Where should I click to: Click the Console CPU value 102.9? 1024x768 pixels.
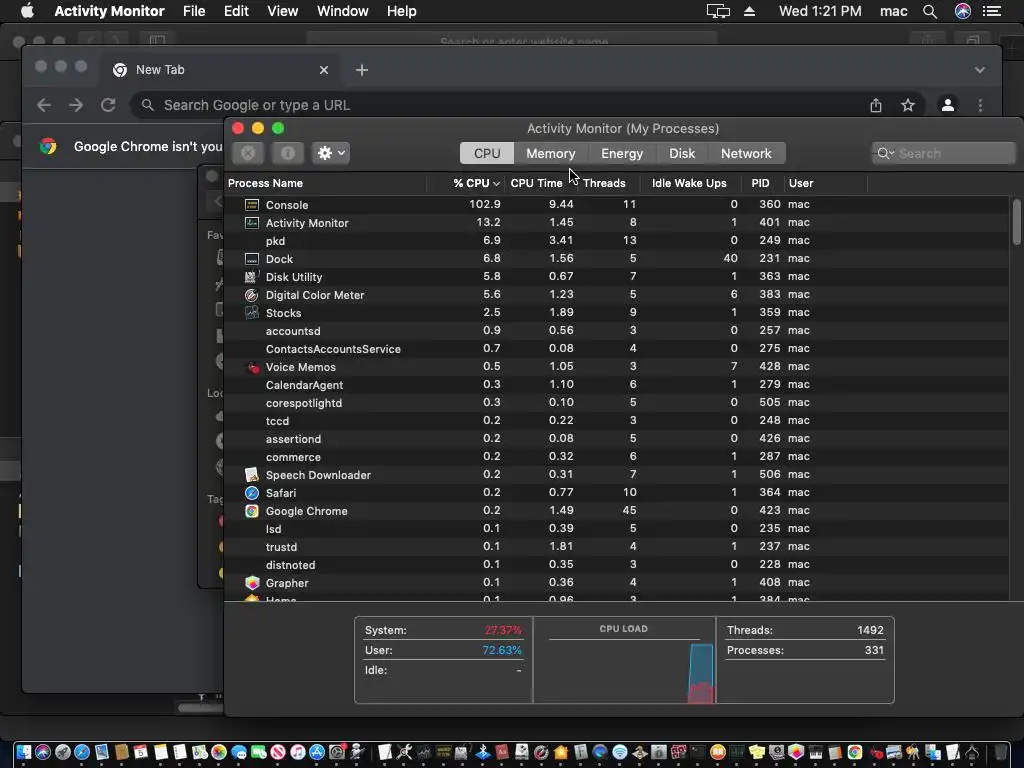[x=485, y=204]
